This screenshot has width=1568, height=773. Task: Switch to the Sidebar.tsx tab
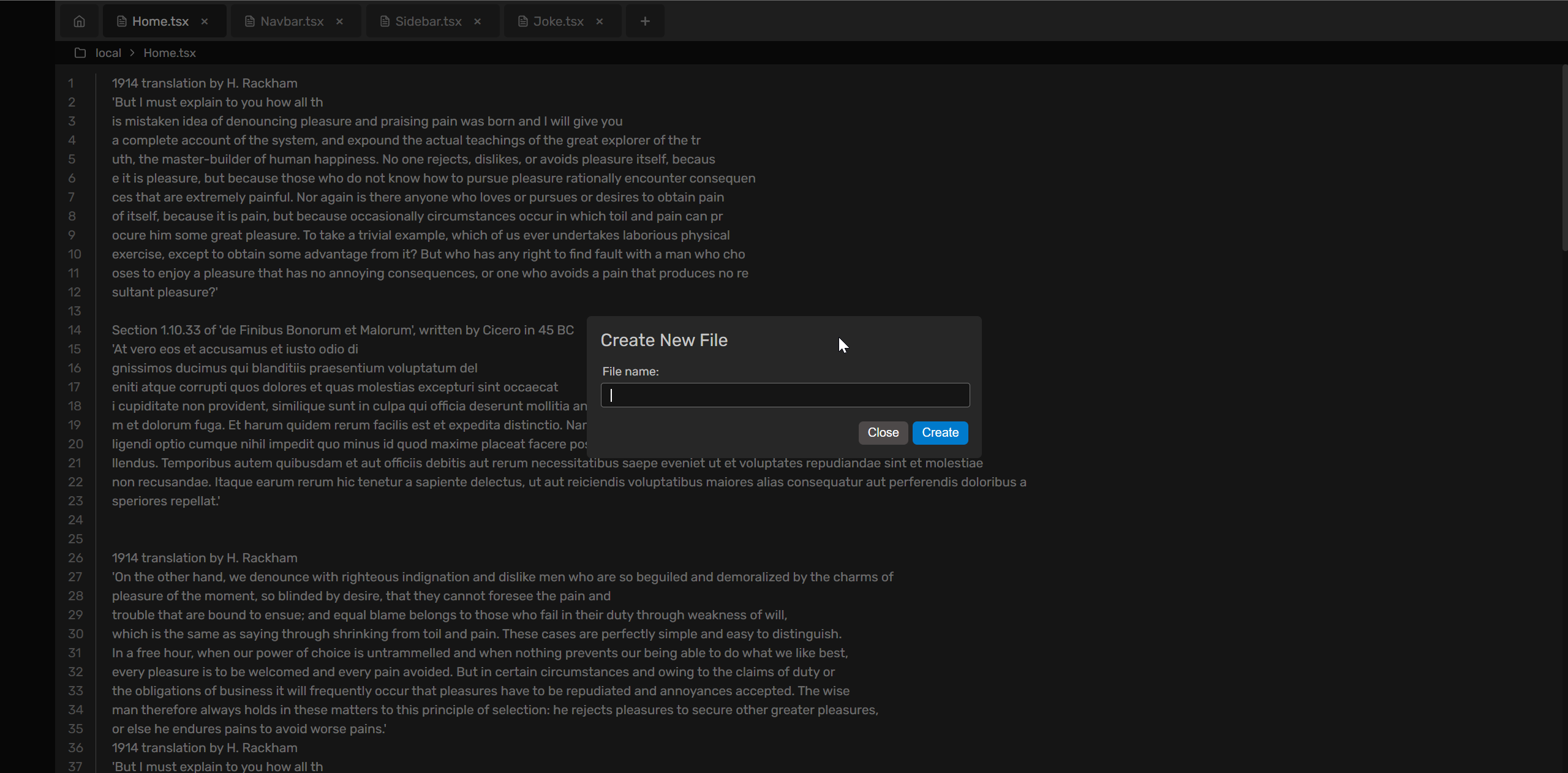[428, 21]
